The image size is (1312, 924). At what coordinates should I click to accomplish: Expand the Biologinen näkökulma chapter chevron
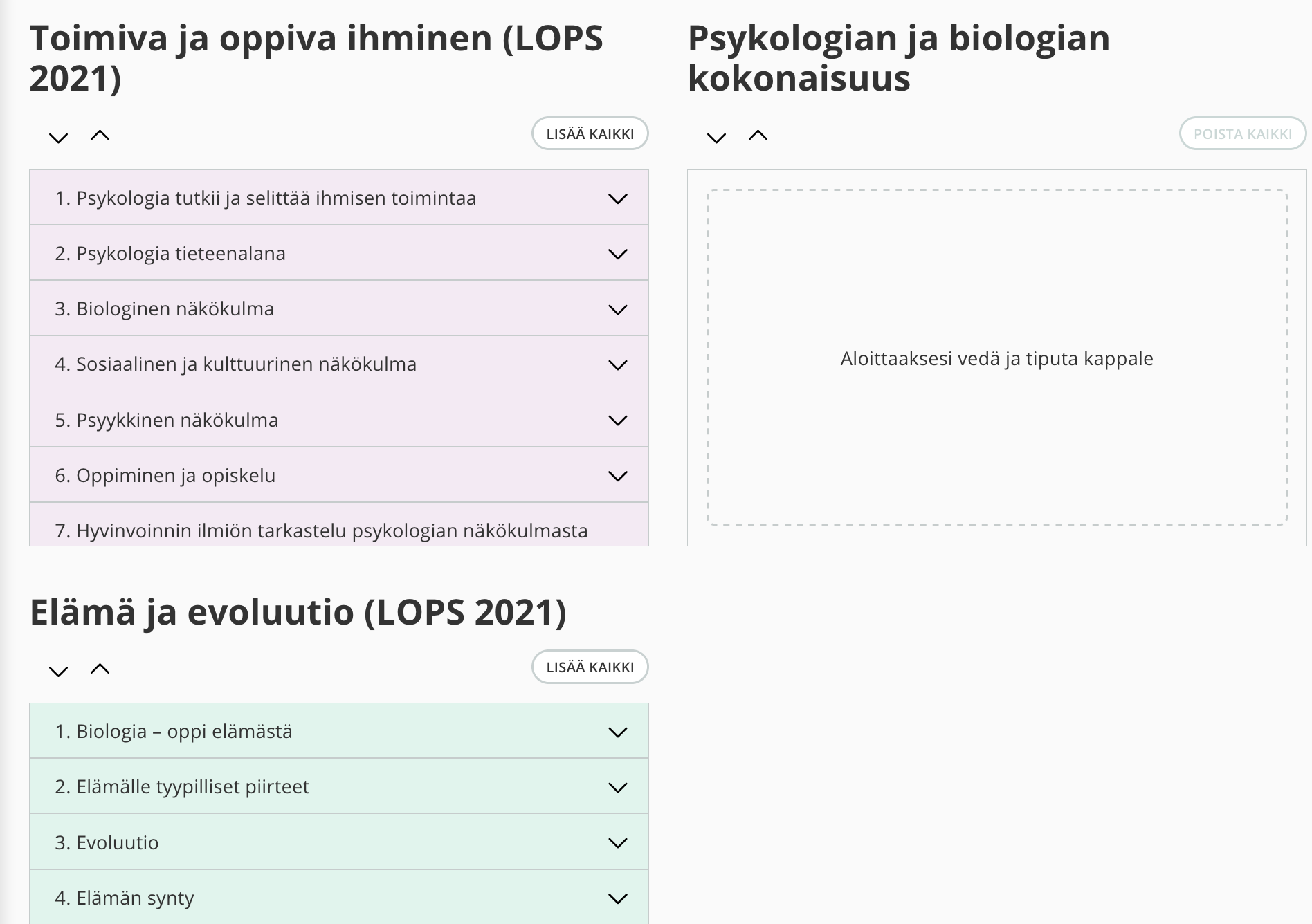click(617, 309)
